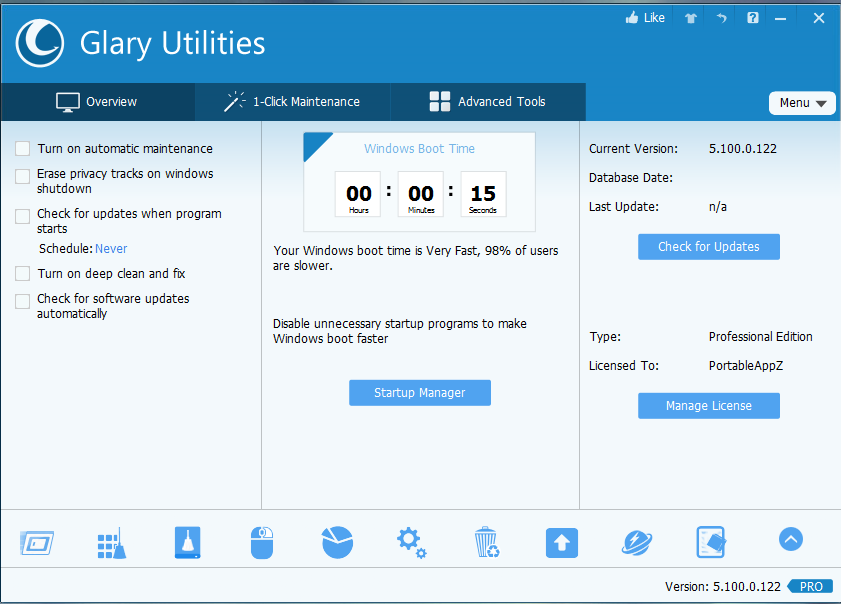This screenshot has height=604, width=841.
Task: Click the boot time Minutes box
Action: tap(420, 194)
